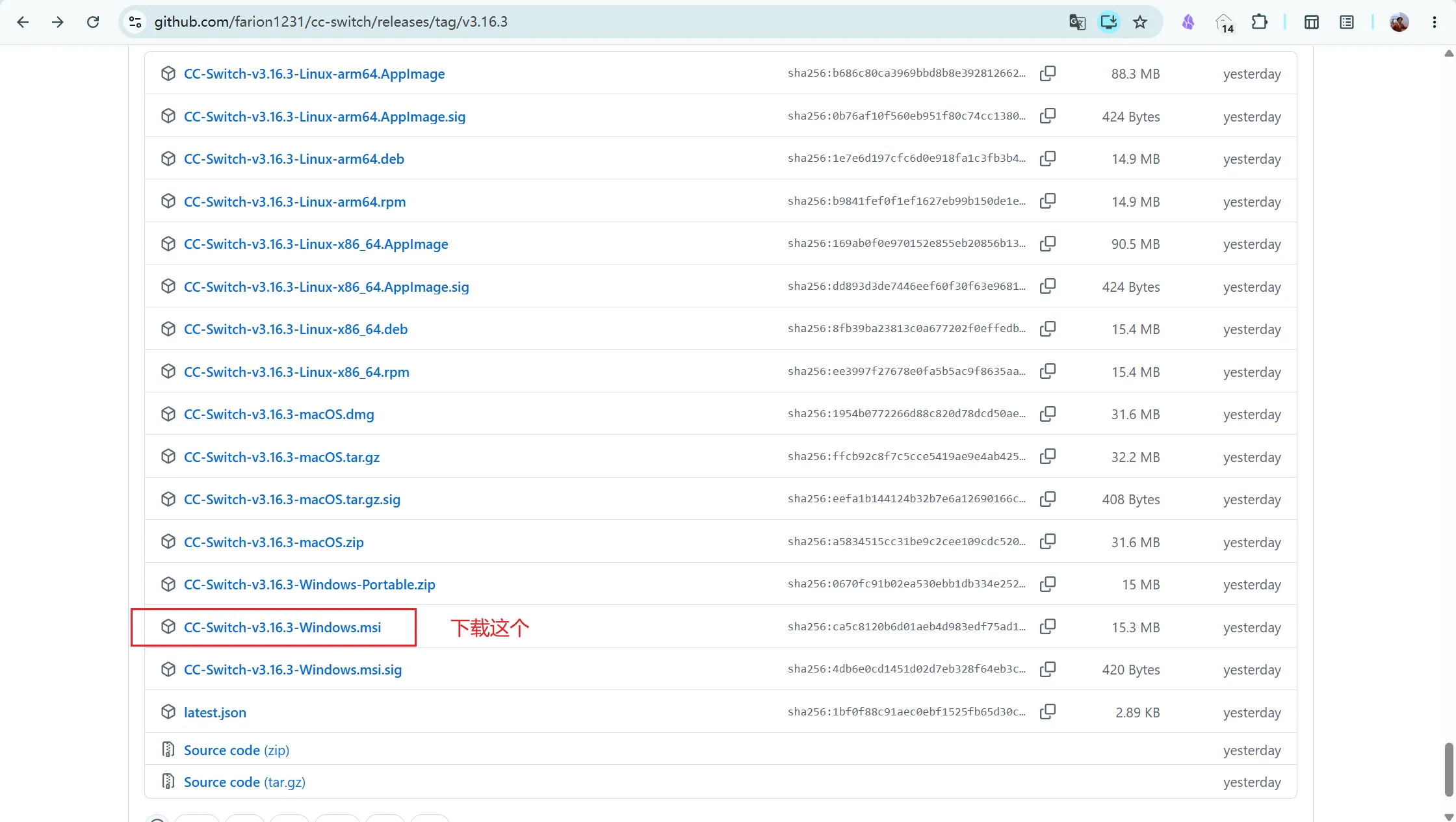This screenshot has width=1456, height=822.
Task: Download CC-Switch-v3.16.3-Windows.msi.sig
Action: (292, 670)
